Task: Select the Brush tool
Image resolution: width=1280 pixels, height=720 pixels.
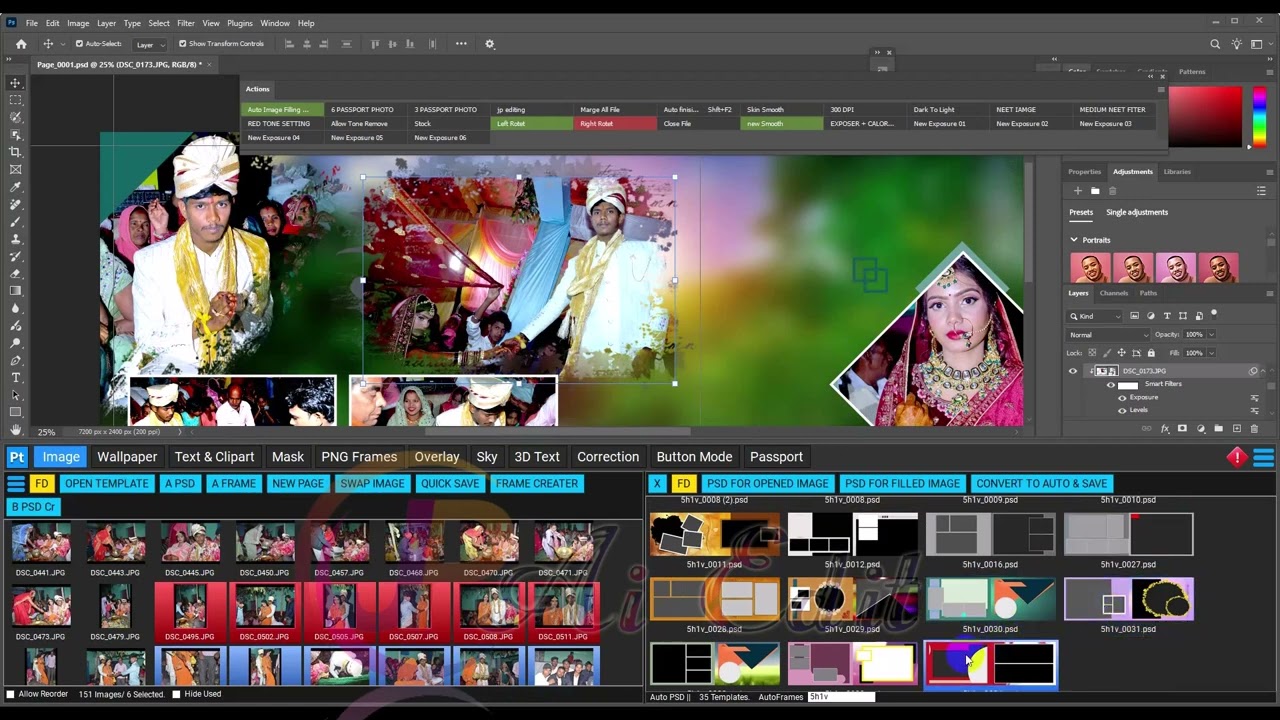Action: click(x=15, y=222)
